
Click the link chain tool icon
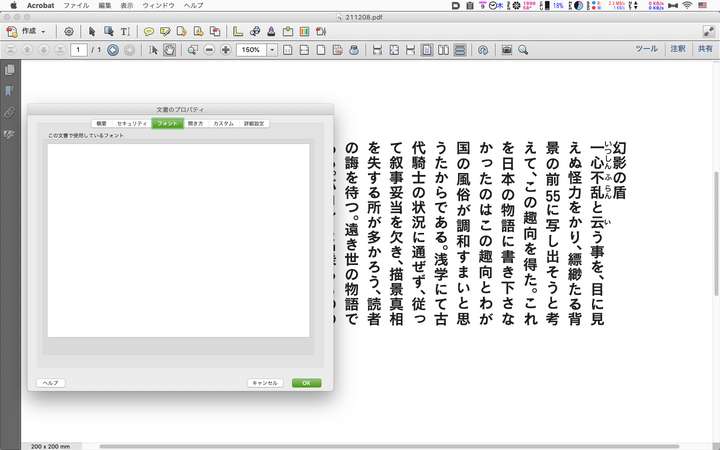255,32
